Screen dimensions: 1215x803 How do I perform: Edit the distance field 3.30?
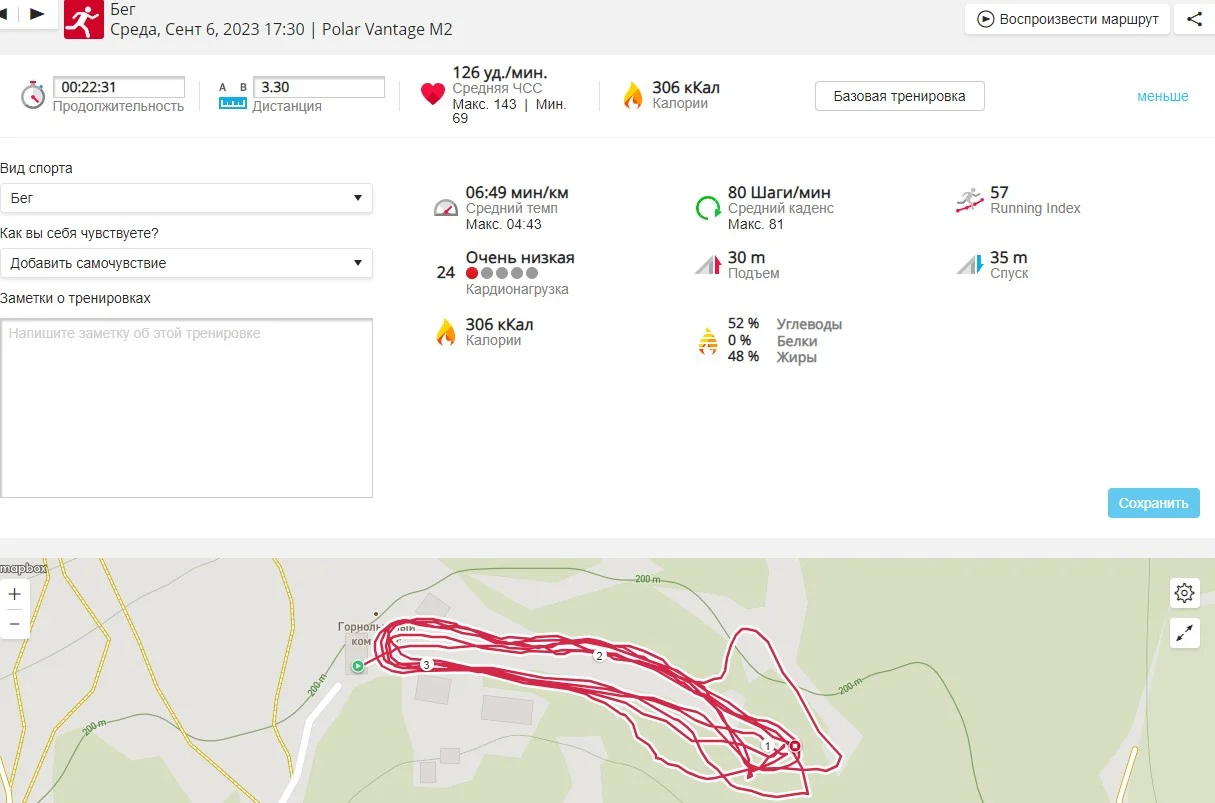coord(319,87)
